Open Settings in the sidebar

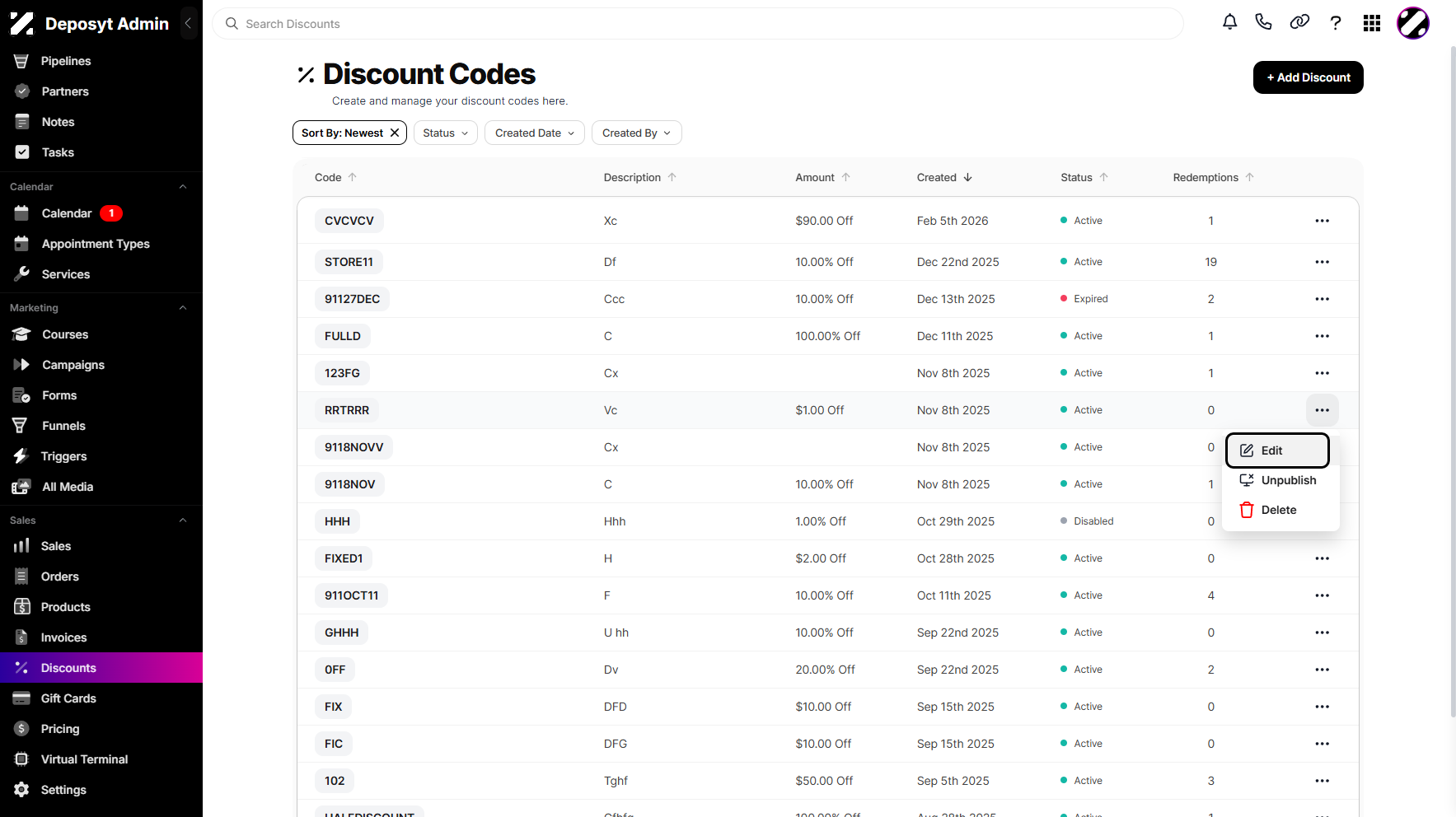click(101, 790)
